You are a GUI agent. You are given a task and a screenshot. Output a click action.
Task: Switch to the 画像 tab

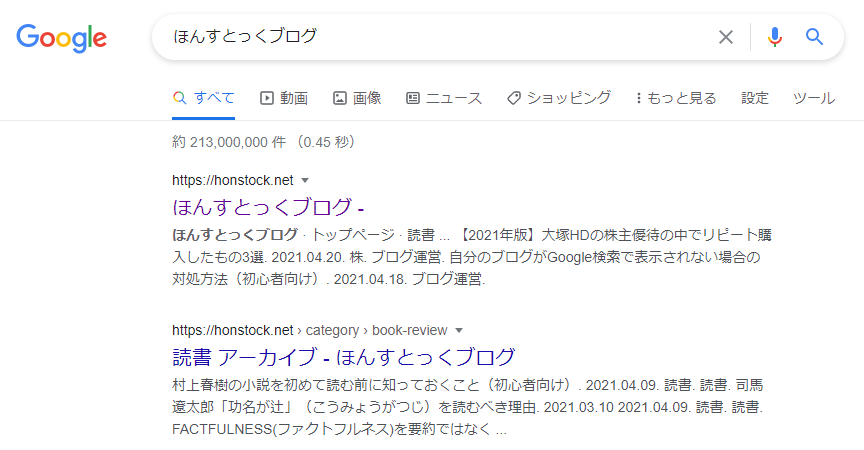point(357,98)
